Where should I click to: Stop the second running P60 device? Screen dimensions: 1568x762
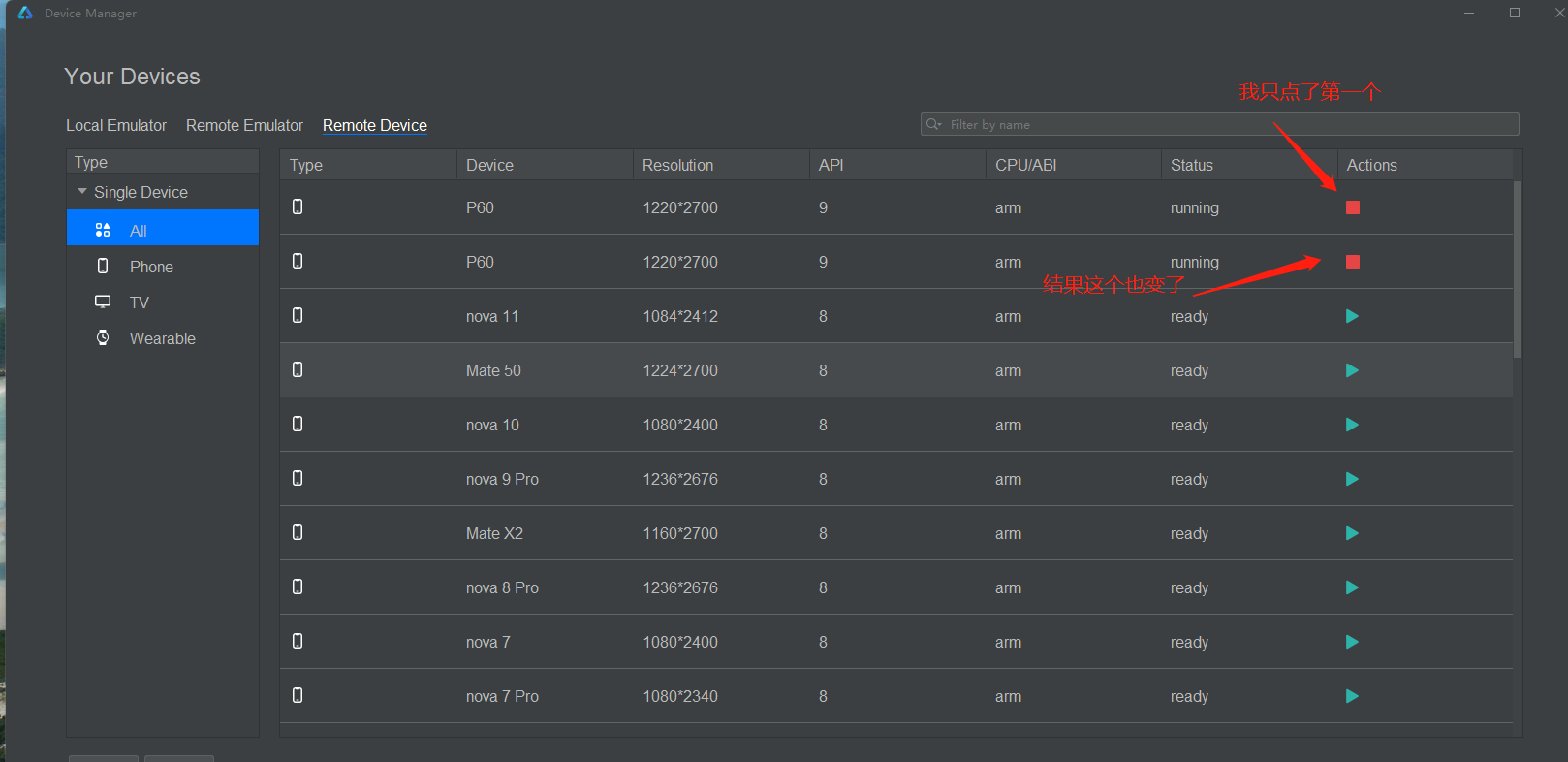click(1353, 262)
